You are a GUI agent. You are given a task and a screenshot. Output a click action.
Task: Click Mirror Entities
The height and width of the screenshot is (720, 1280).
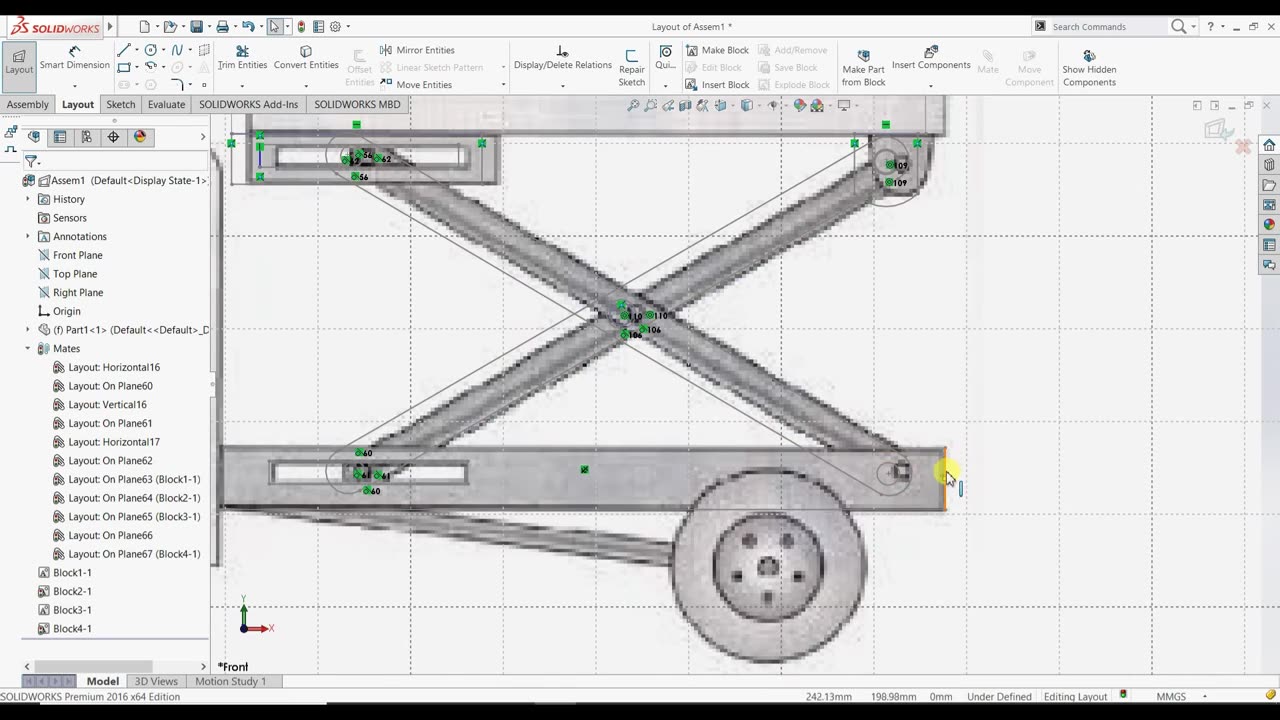pyautogui.click(x=417, y=50)
